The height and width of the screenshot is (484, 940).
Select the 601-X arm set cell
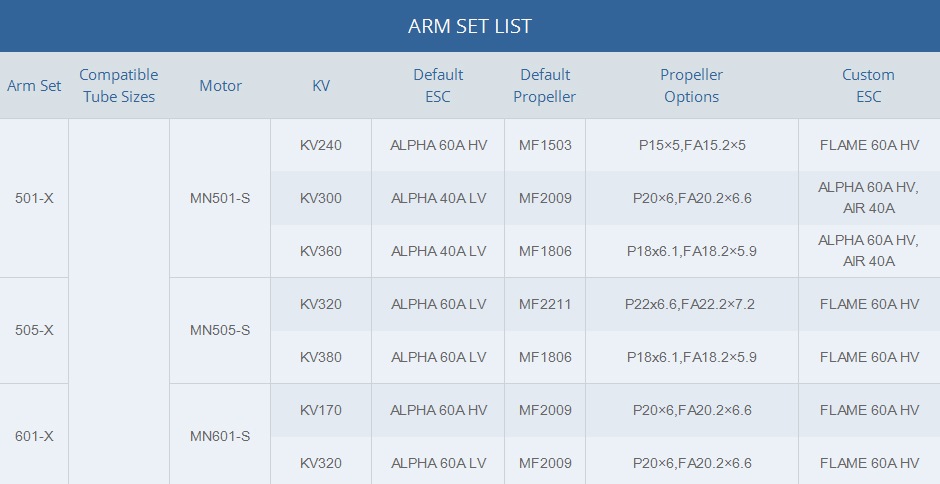(x=34, y=436)
